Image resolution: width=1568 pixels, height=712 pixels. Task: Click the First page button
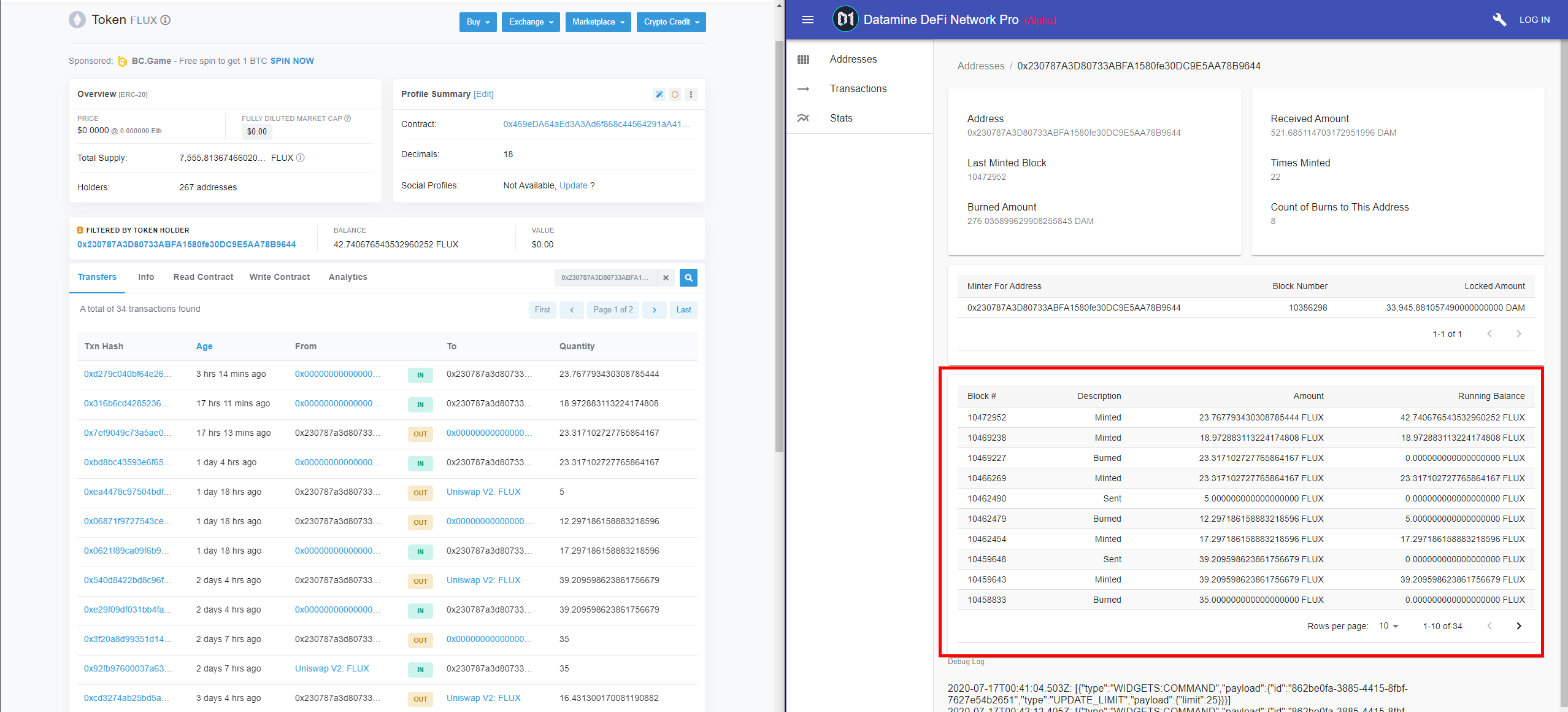(x=542, y=310)
